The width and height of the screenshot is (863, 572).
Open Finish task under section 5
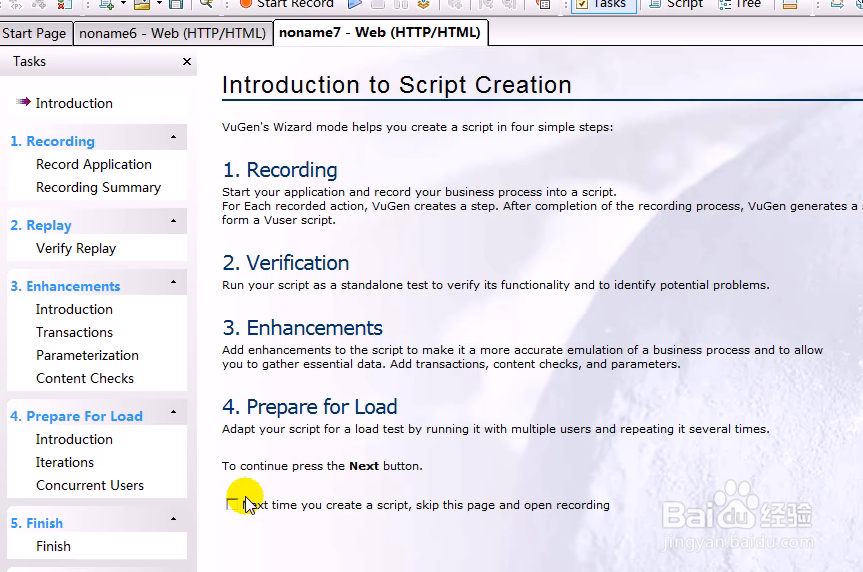pyautogui.click(x=53, y=546)
